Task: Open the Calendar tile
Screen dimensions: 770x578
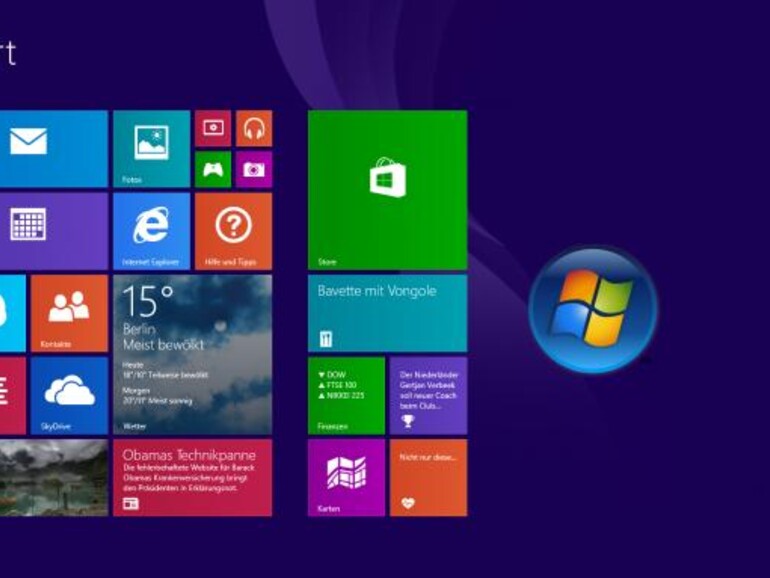Action: point(54,231)
